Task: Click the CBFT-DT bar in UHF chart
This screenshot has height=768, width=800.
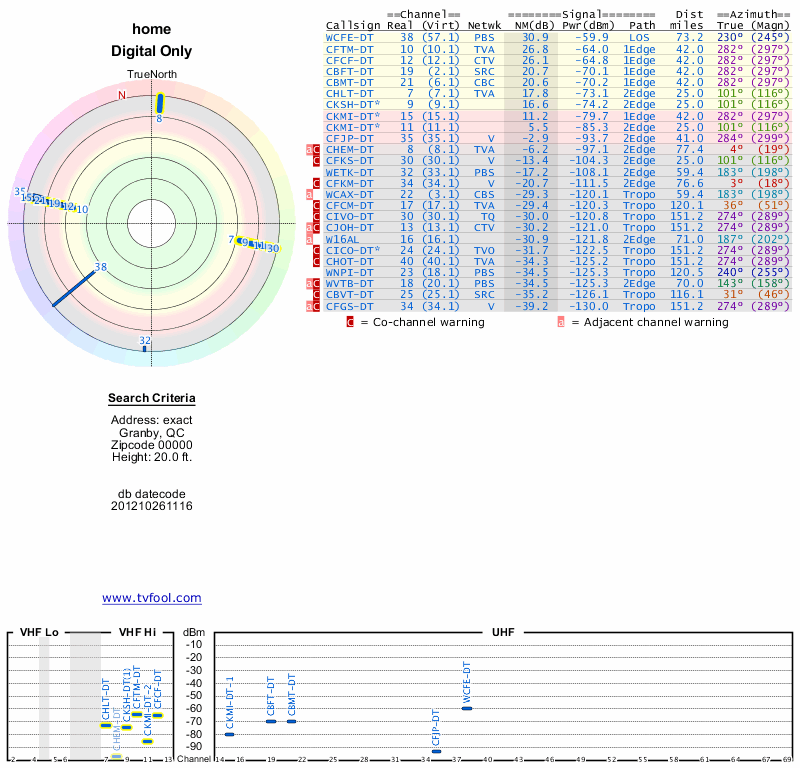Action: click(271, 721)
